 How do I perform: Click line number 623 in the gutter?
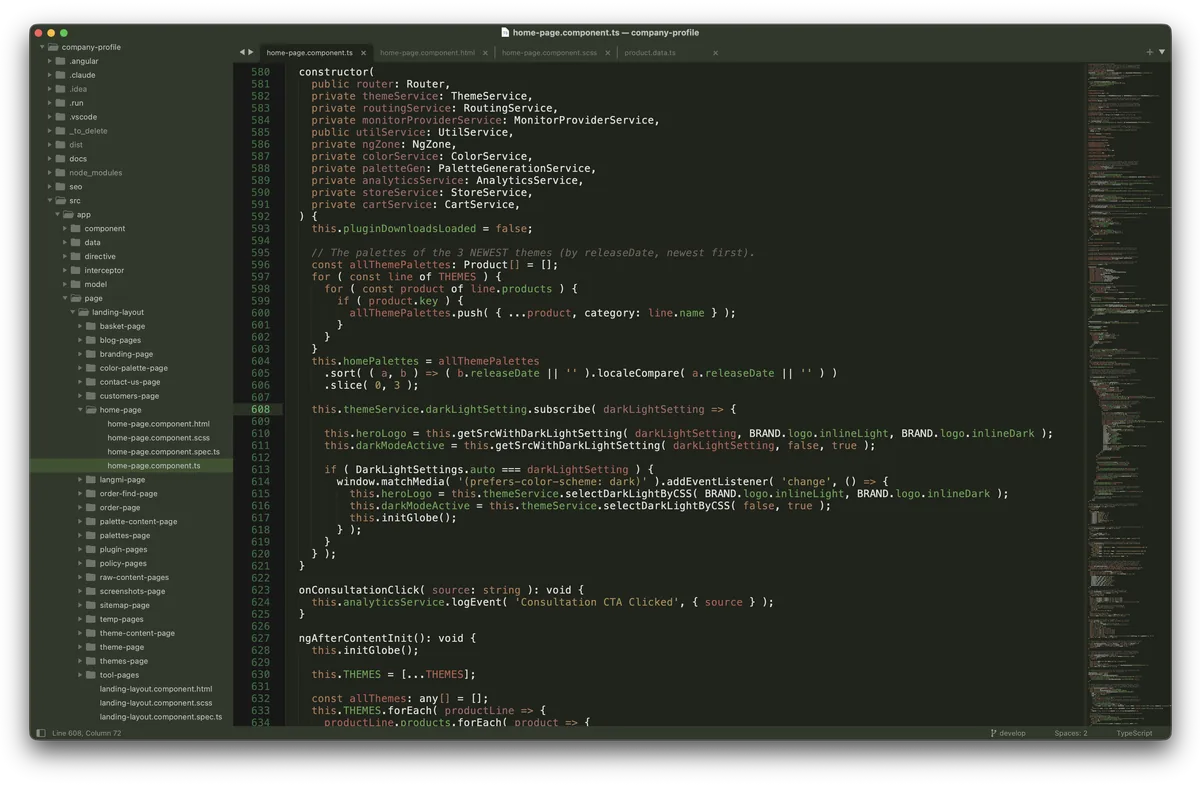pos(260,590)
